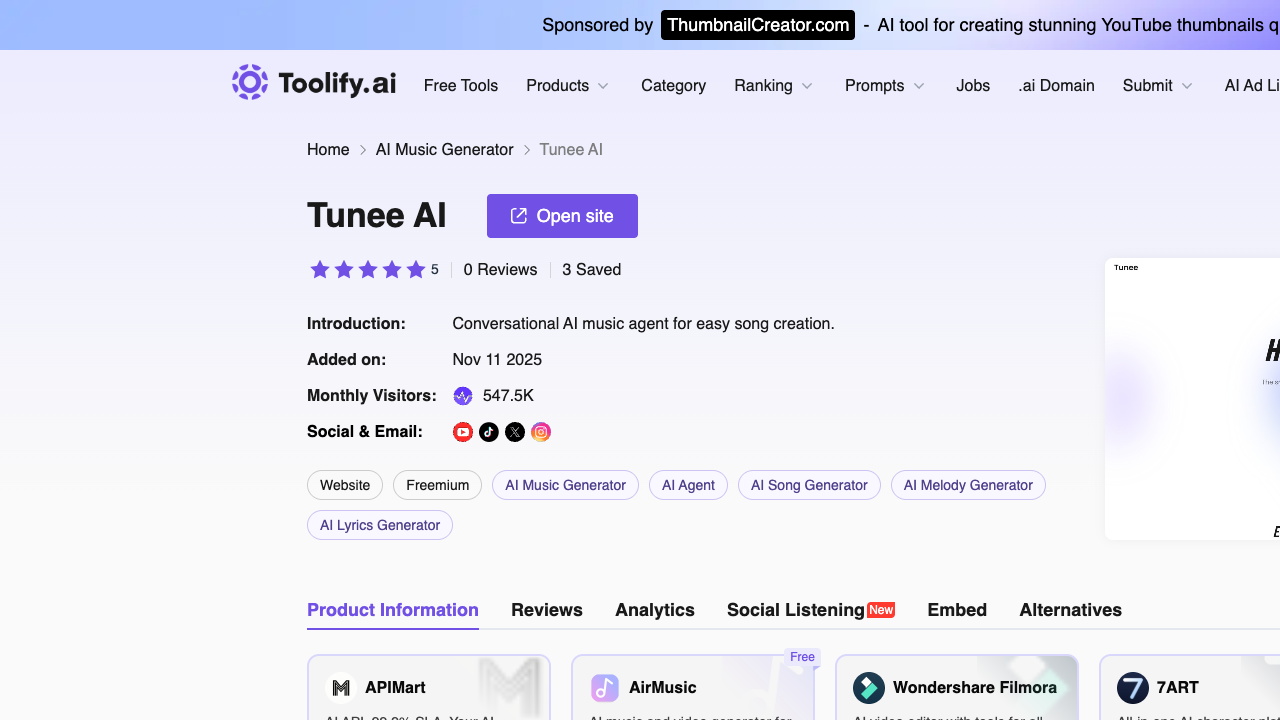Click the 547.5K visitors value

tap(508, 396)
